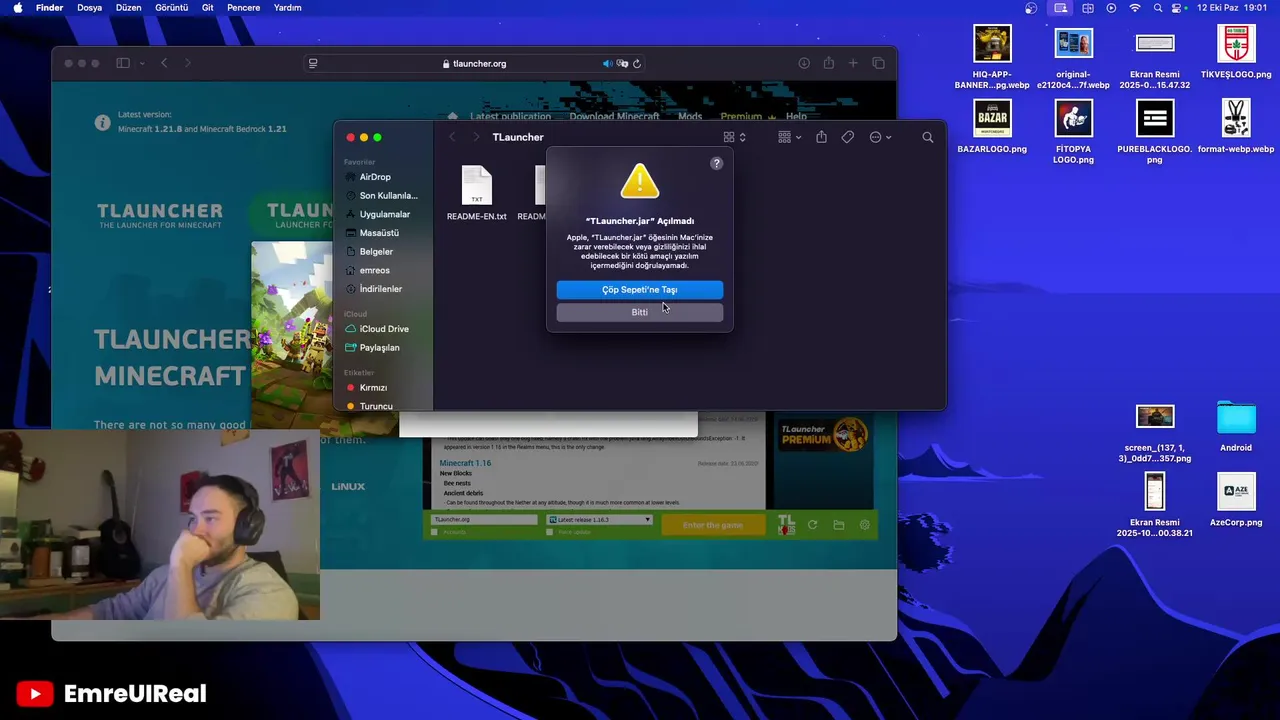Click Latest publication link on TLauncher page

[x=511, y=116]
